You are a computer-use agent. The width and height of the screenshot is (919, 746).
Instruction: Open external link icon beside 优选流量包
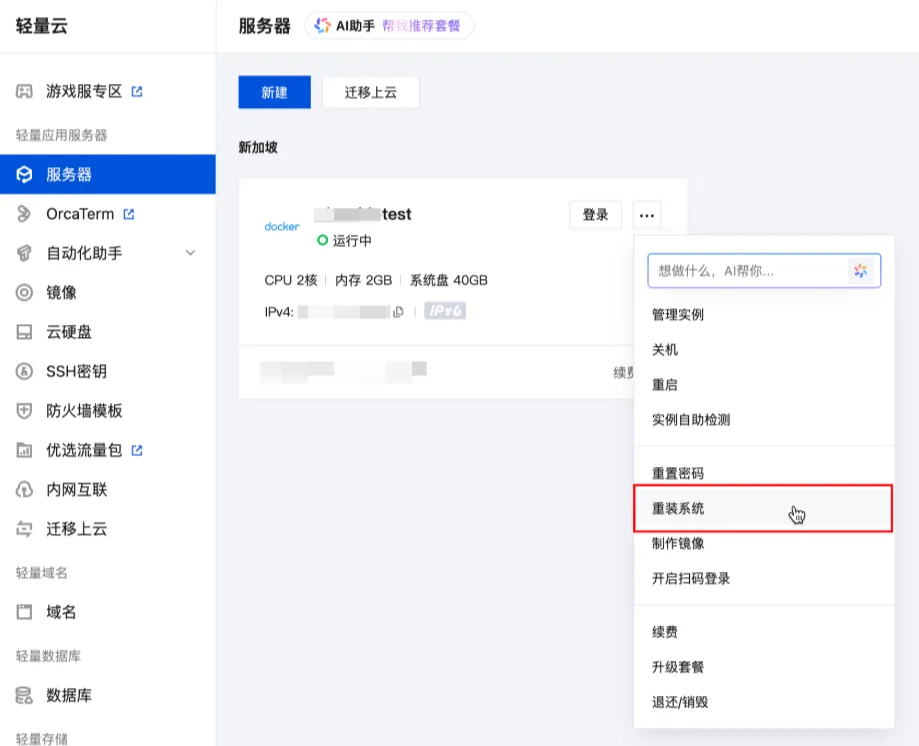coord(137,450)
